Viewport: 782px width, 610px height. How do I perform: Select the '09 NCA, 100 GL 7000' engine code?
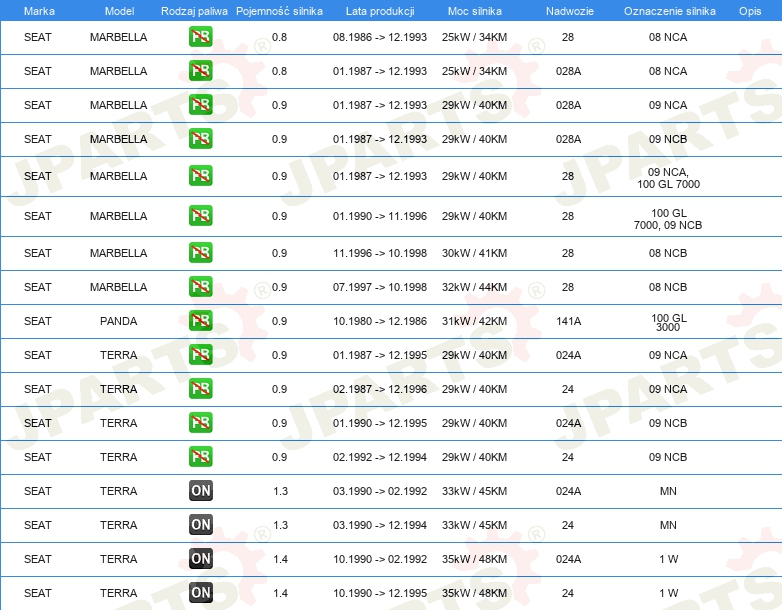[668, 178]
